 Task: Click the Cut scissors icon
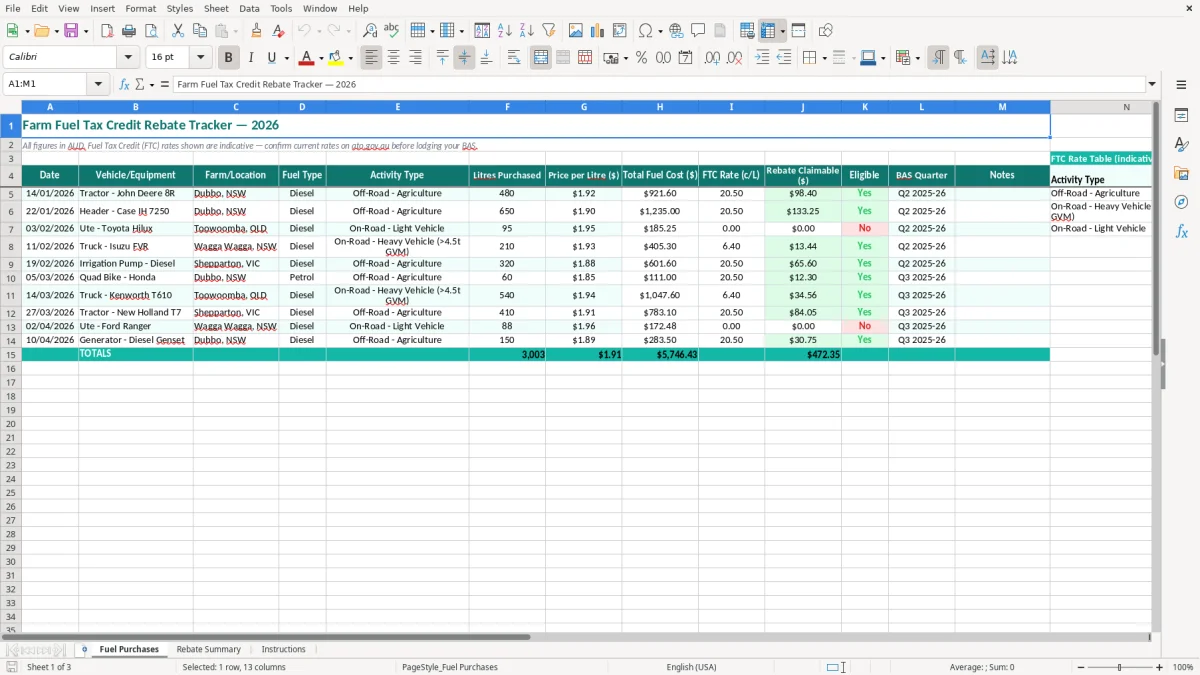[x=178, y=31]
